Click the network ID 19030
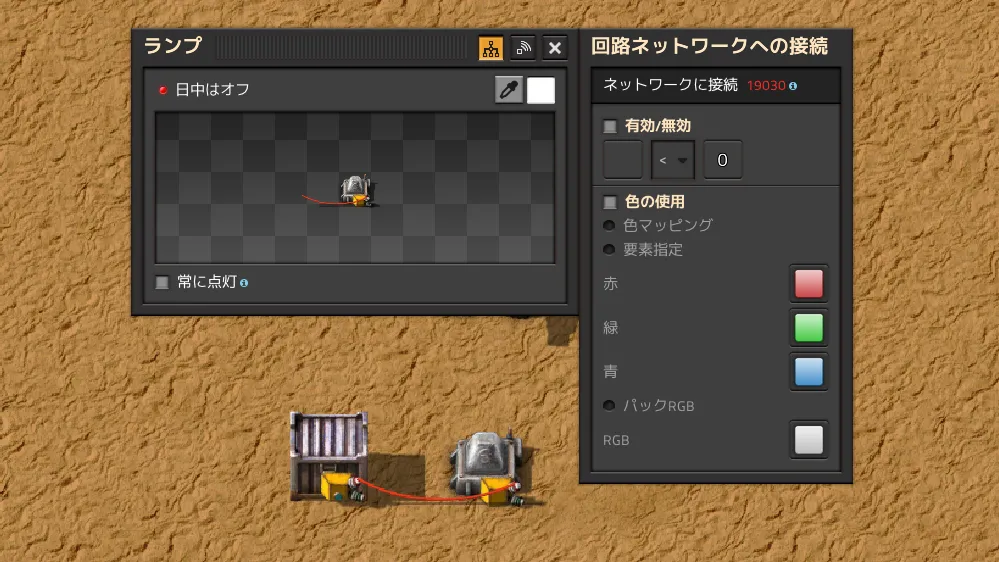Image resolution: width=999 pixels, height=562 pixels. 766,85
